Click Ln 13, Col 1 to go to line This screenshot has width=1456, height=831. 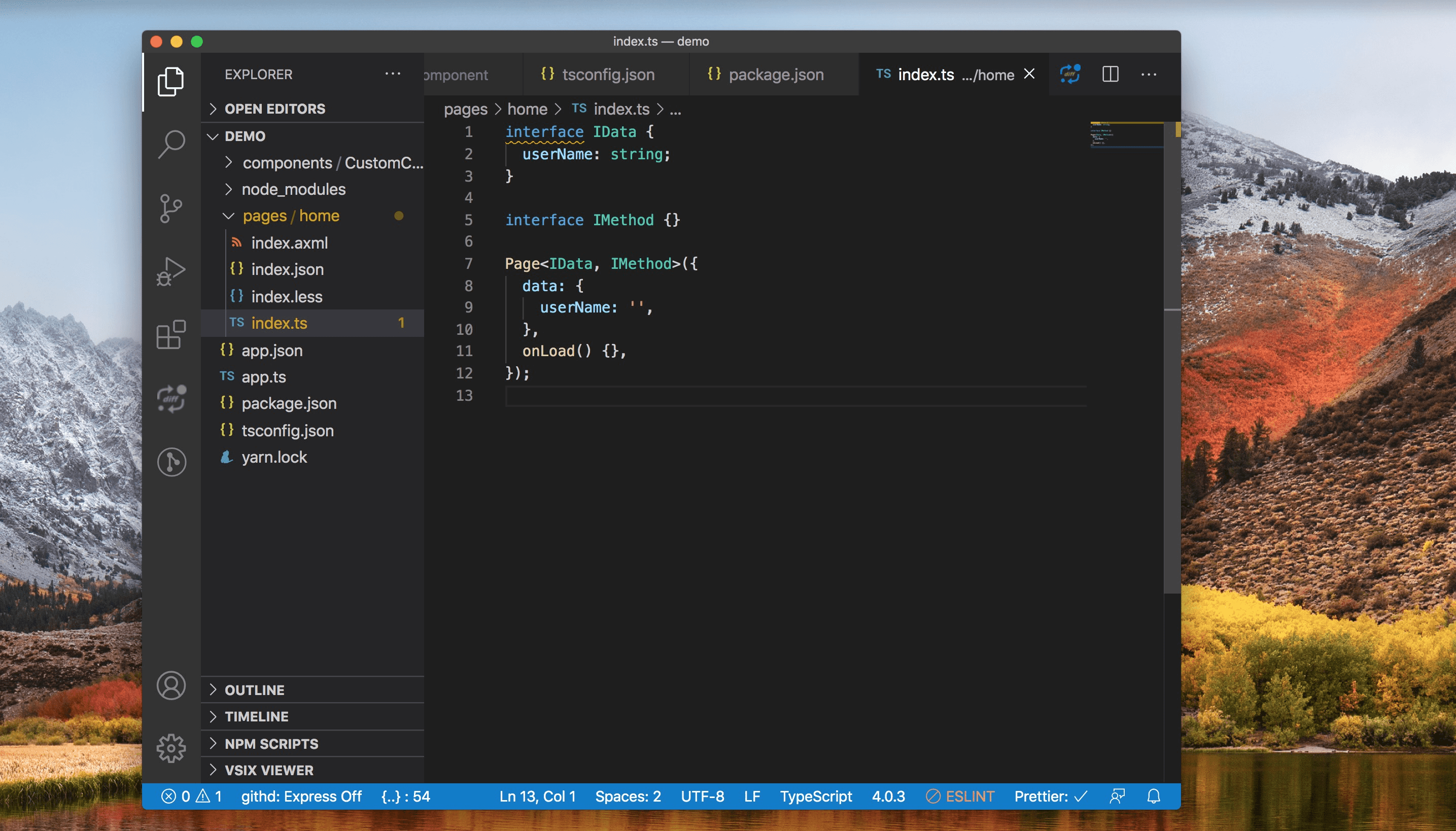point(537,796)
